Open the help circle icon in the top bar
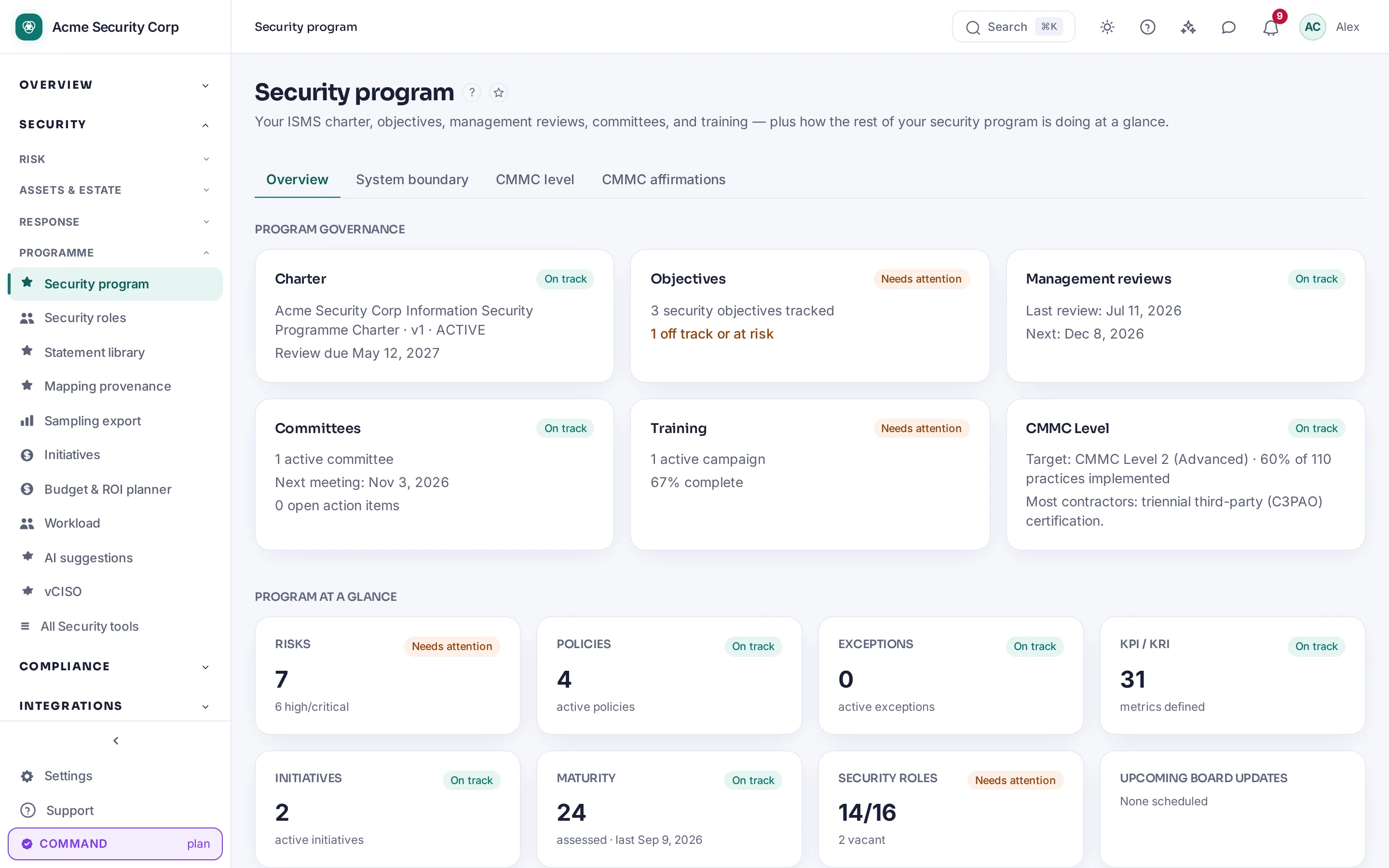This screenshot has height=868, width=1389. [x=1147, y=27]
